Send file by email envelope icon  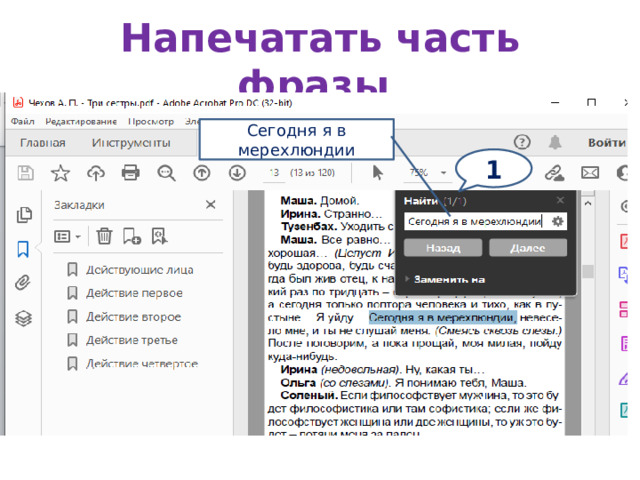click(590, 173)
